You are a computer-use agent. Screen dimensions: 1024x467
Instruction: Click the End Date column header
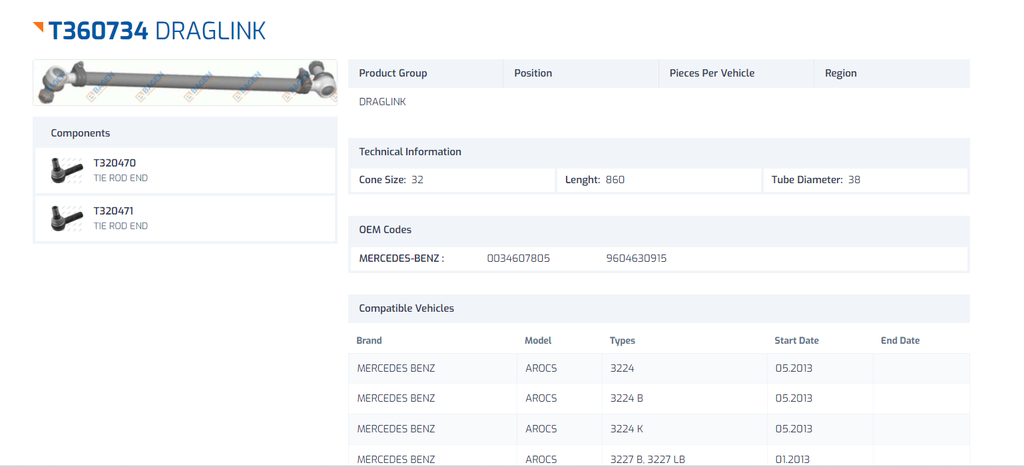click(900, 340)
